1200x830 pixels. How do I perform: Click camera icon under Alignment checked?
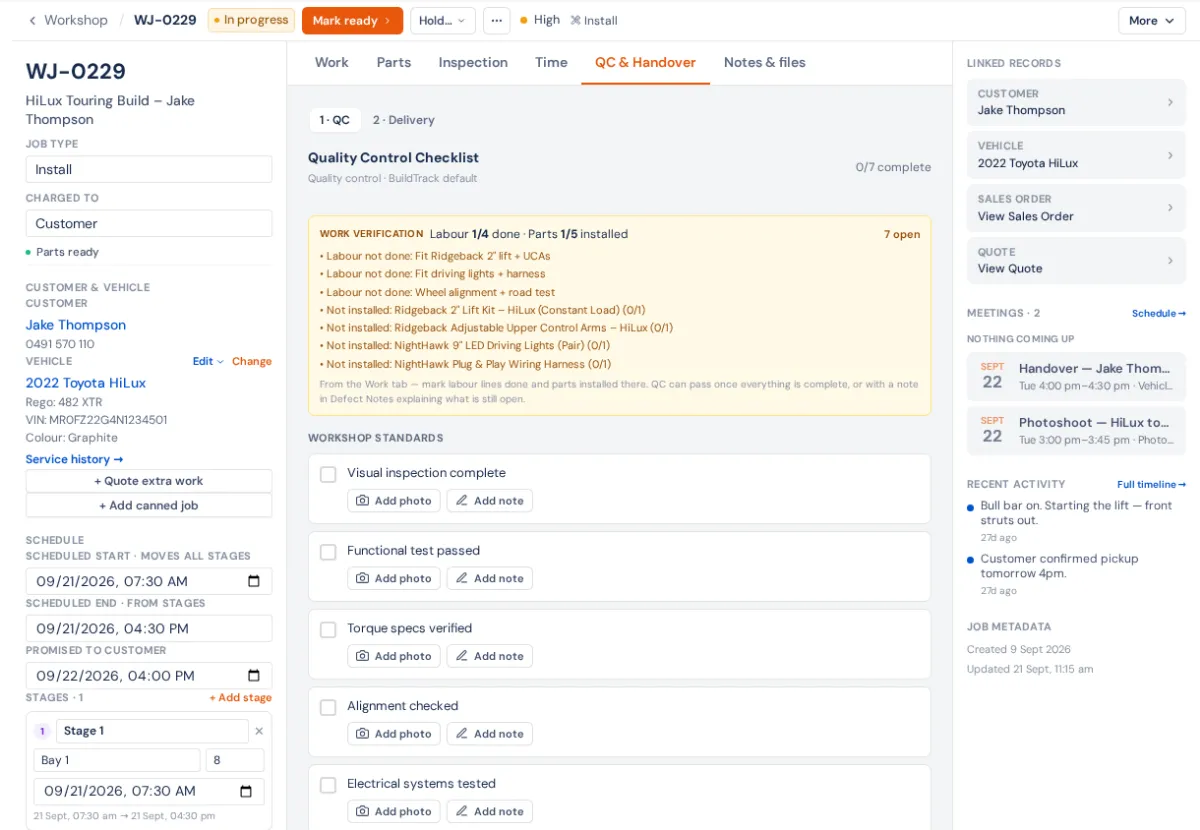pyautogui.click(x=363, y=734)
